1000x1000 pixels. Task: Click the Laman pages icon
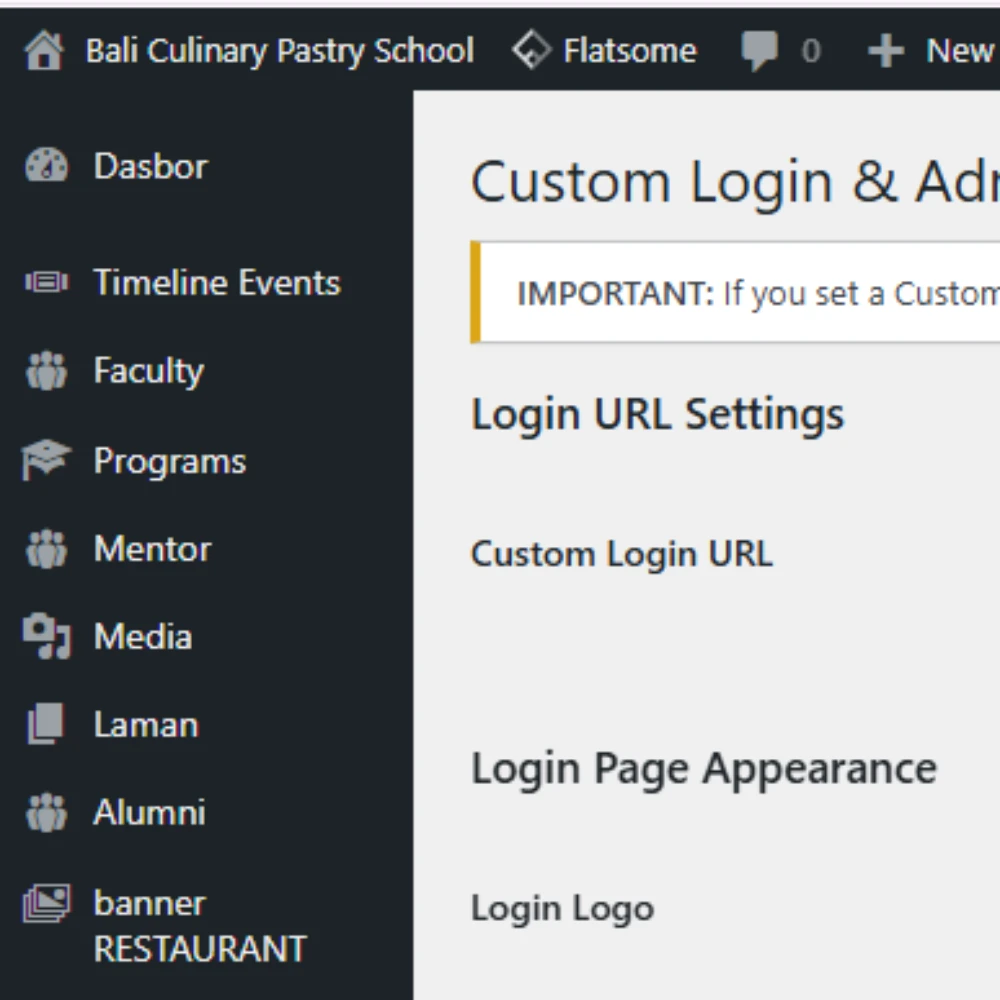[x=46, y=725]
